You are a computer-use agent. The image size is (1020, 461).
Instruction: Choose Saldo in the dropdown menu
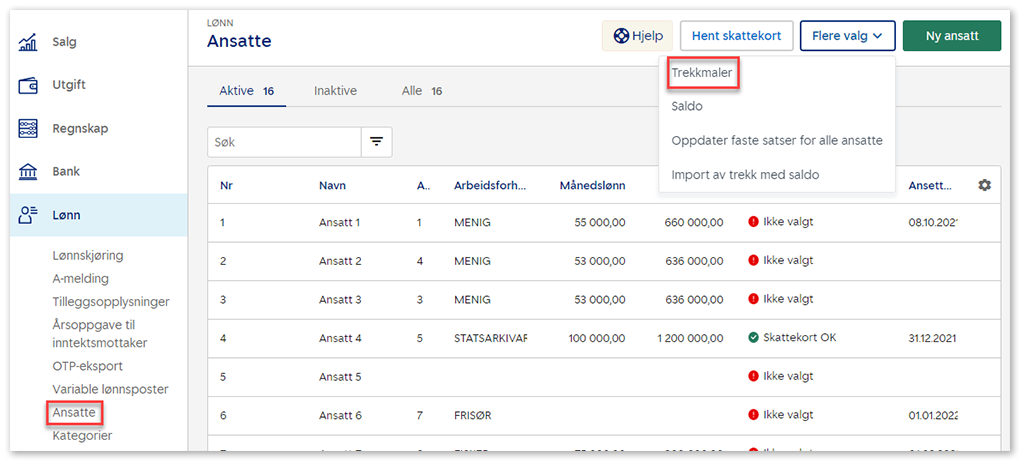pyautogui.click(x=687, y=106)
